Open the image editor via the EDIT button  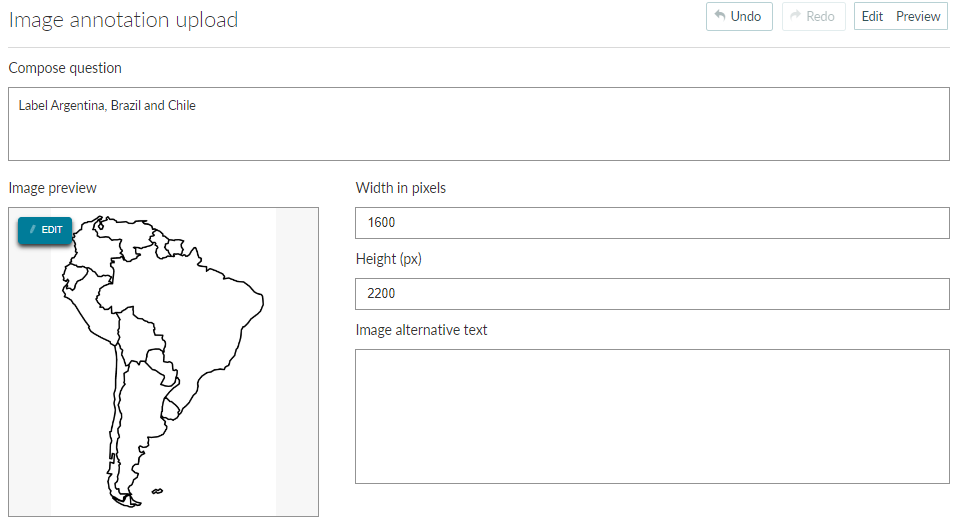pyautogui.click(x=45, y=230)
